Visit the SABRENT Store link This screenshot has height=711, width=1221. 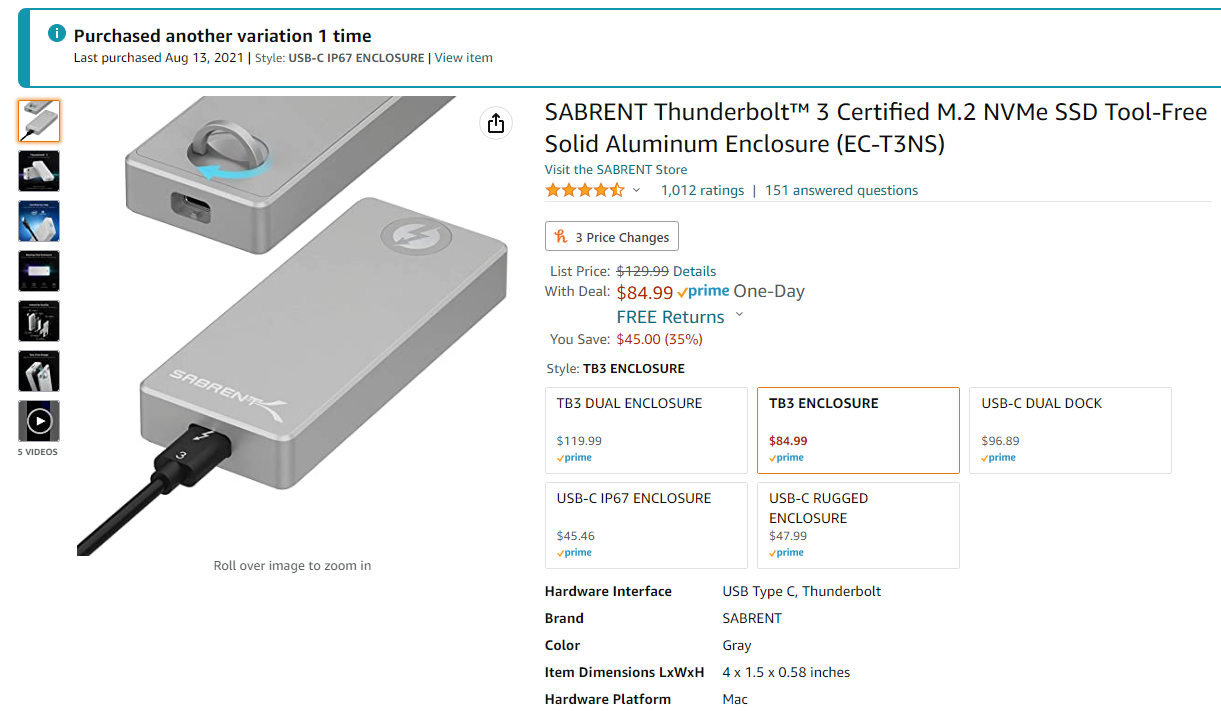coord(616,170)
